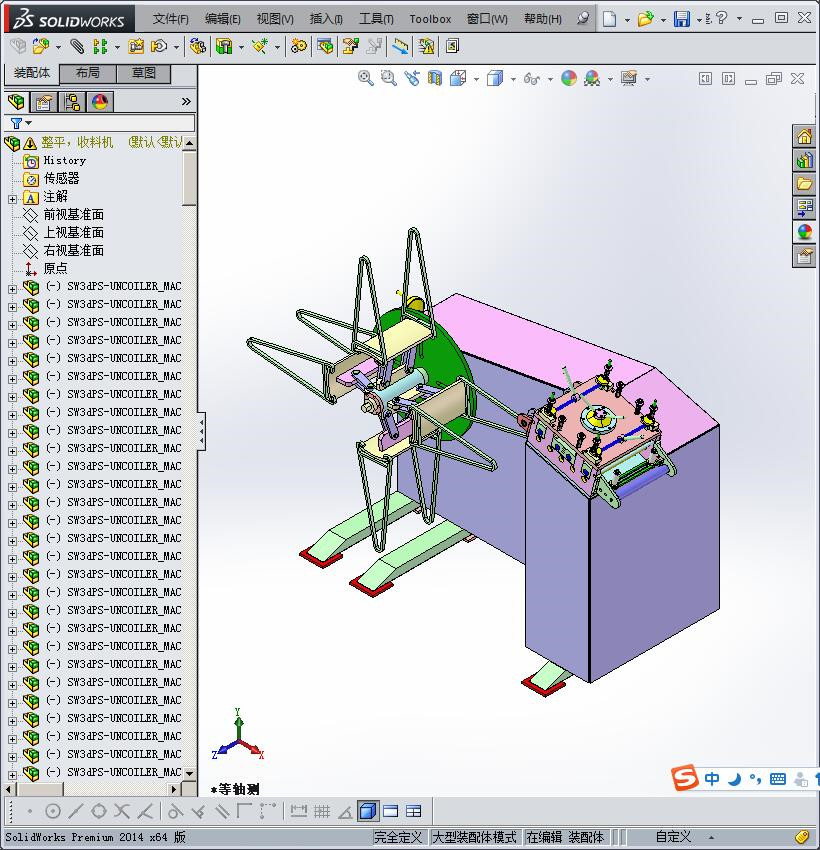Switch to the 布局 tab
Image resolution: width=820 pixels, height=850 pixels.
coord(88,73)
